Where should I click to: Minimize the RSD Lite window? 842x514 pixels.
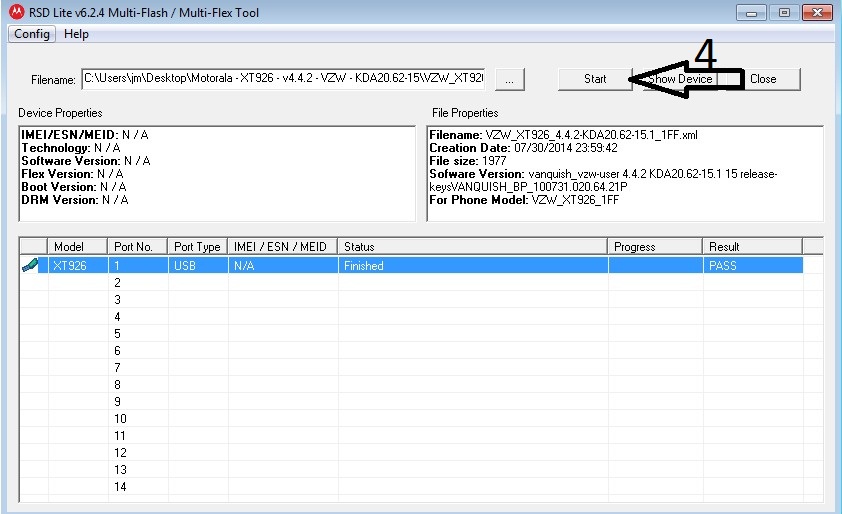pos(751,12)
